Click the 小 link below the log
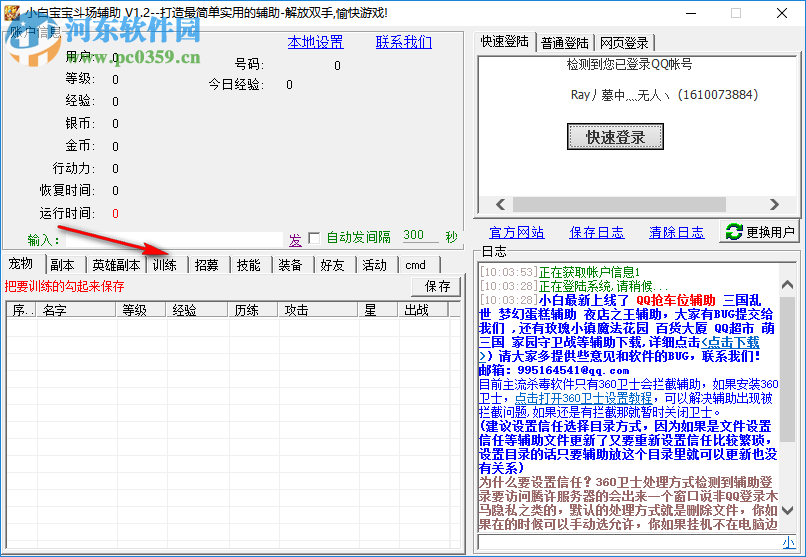The image size is (806, 557). 787,543
